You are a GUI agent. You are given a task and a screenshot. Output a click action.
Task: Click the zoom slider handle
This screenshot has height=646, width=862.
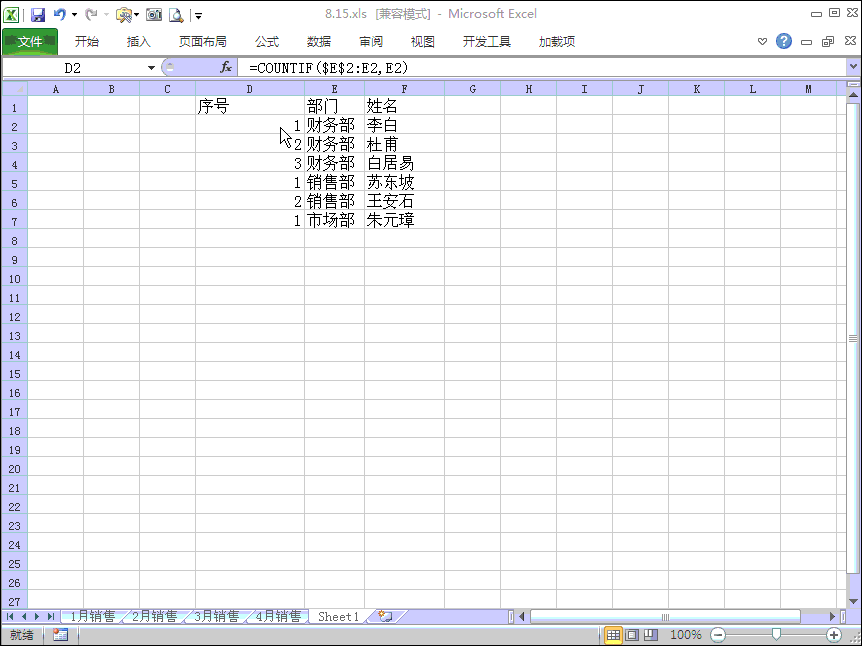pyautogui.click(x=776, y=635)
